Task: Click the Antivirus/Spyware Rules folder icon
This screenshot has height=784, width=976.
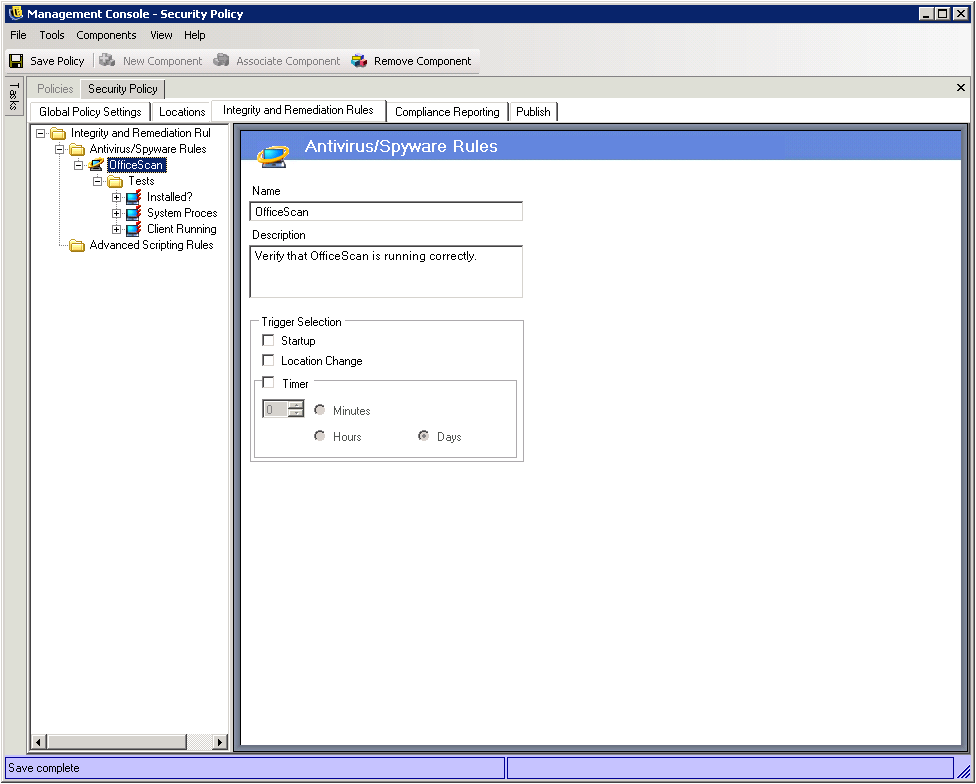Action: point(77,149)
